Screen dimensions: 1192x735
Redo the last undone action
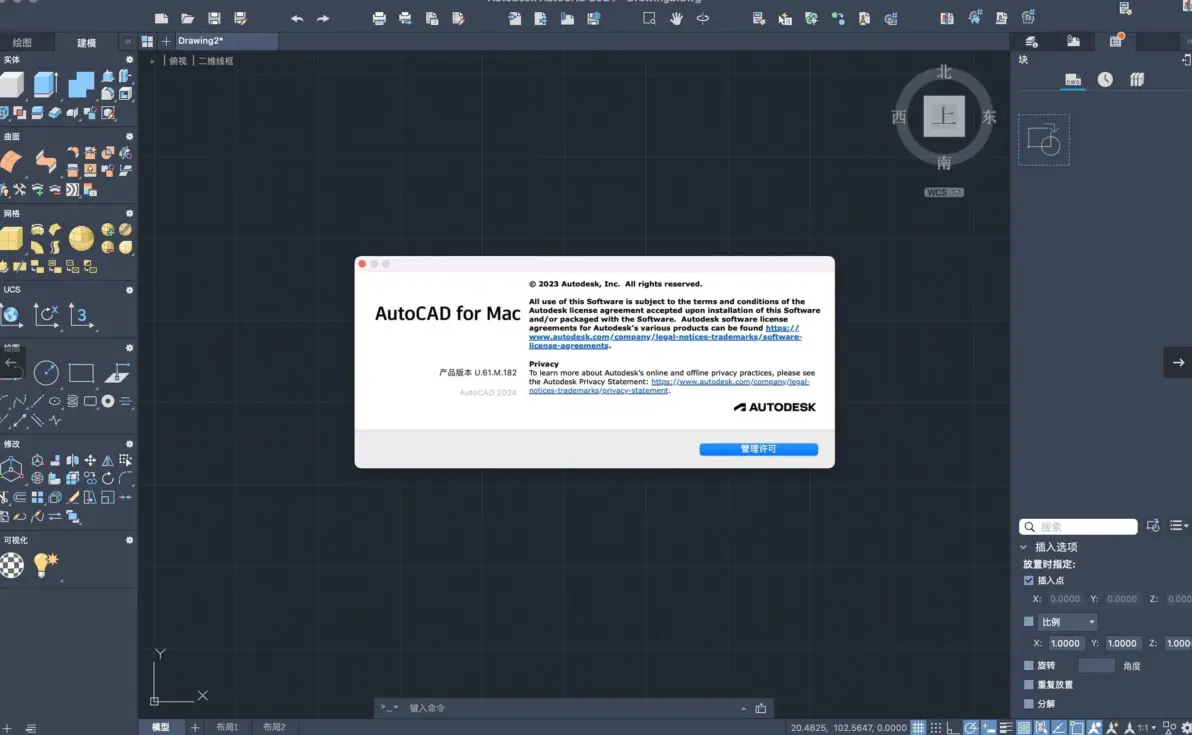tap(323, 18)
